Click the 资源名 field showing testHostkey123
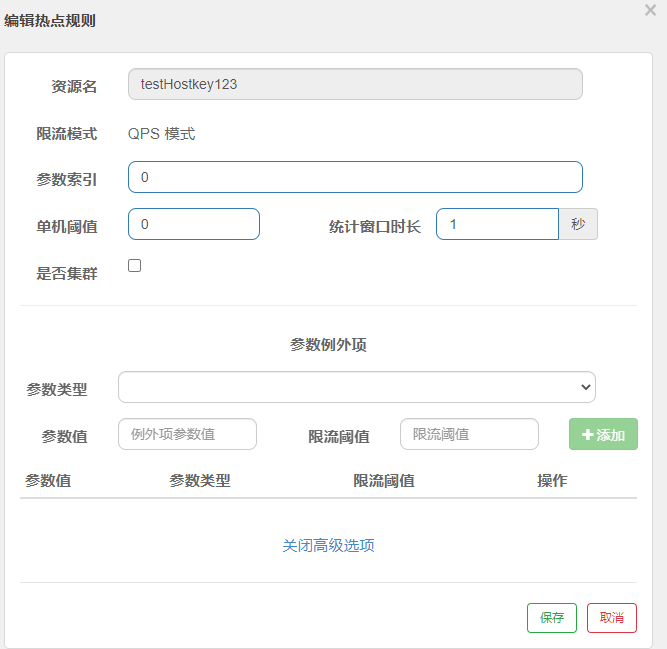 [x=355, y=84]
